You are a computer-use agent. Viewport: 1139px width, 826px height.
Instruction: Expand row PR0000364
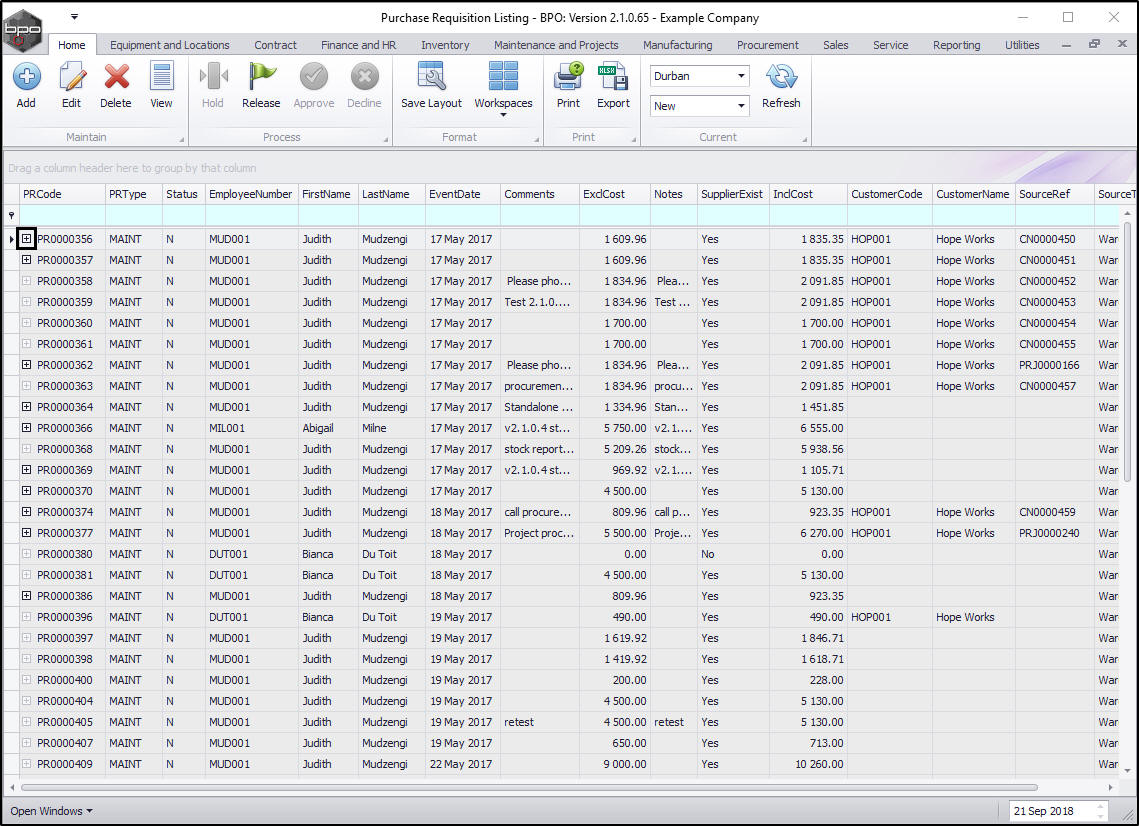[27, 407]
